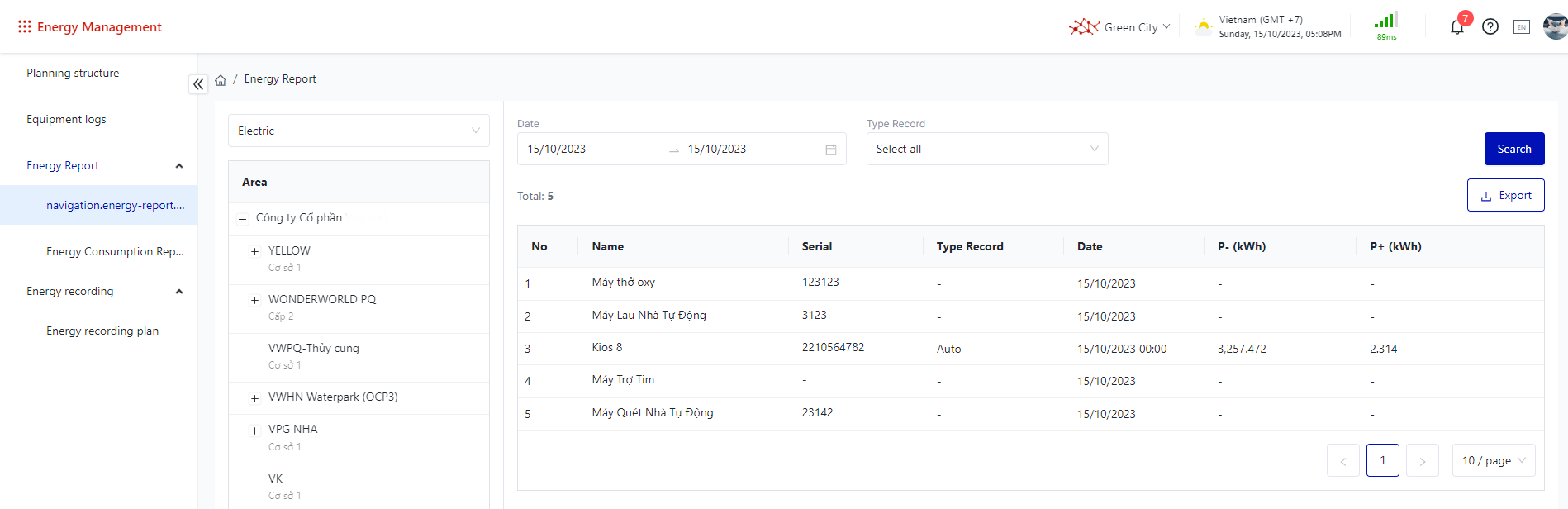The height and width of the screenshot is (509, 1568).
Task: Expand the YELLOW area node
Action: (254, 251)
